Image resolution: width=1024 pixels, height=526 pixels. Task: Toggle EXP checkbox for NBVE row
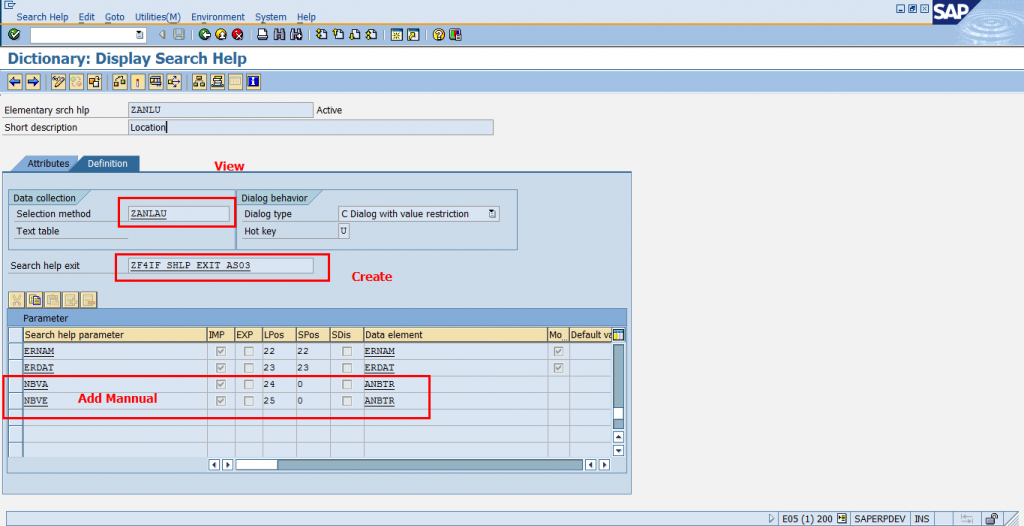tap(249, 401)
